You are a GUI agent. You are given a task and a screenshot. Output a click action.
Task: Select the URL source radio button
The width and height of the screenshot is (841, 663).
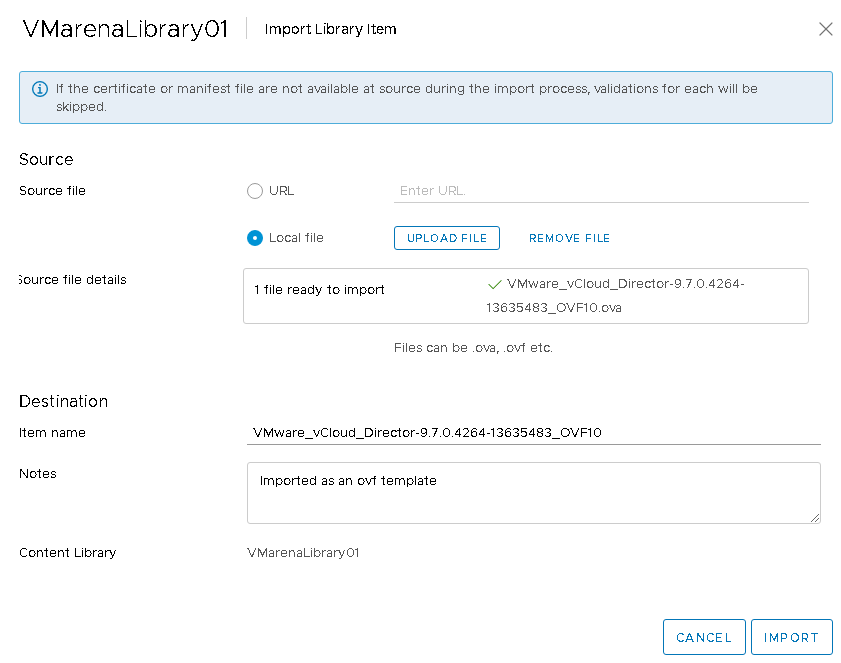pyautogui.click(x=255, y=191)
